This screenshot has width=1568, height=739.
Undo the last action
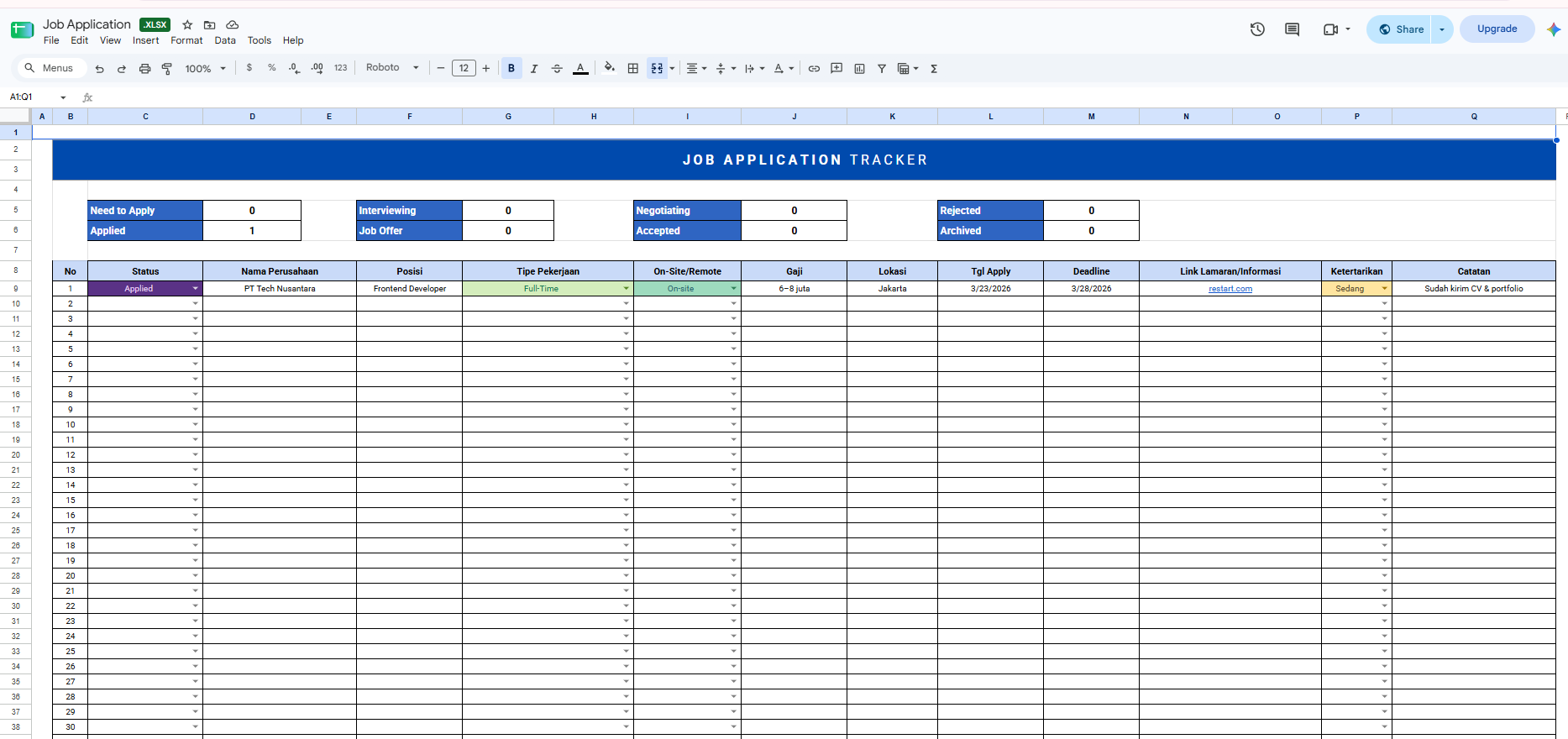point(100,69)
